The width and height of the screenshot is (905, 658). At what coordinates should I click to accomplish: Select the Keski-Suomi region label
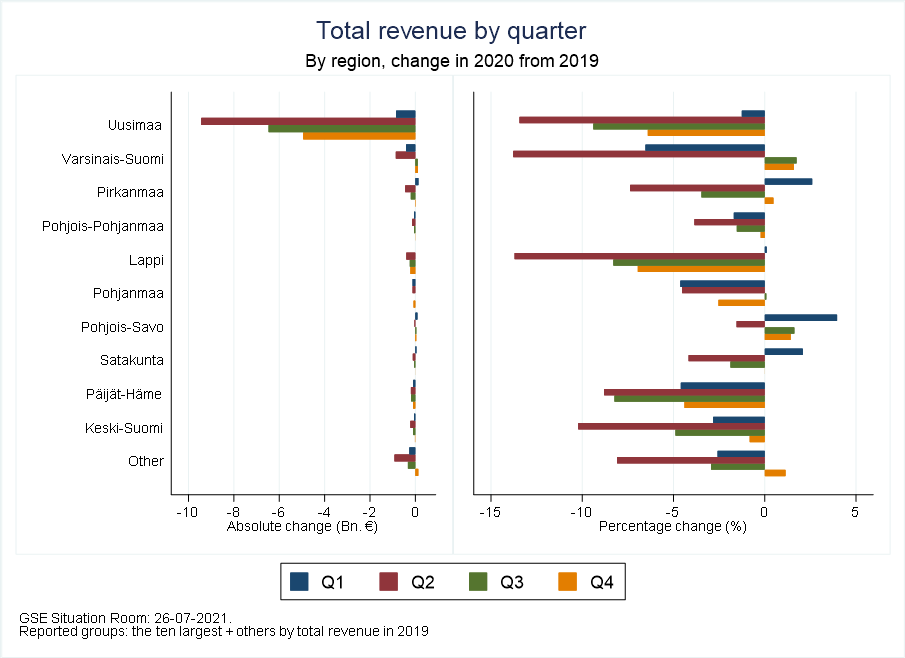click(x=125, y=428)
